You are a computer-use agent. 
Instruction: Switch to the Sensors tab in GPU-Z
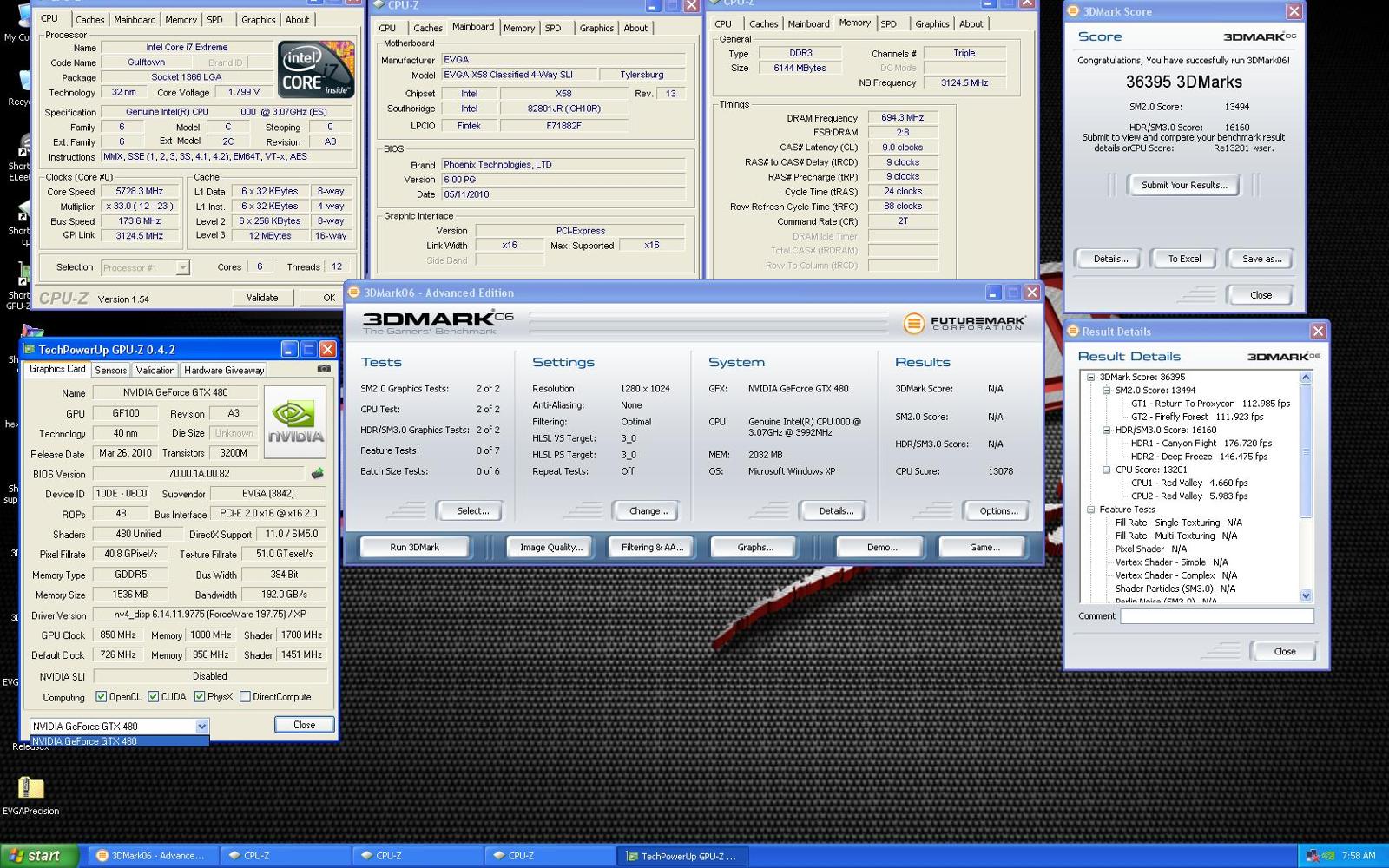point(111,370)
